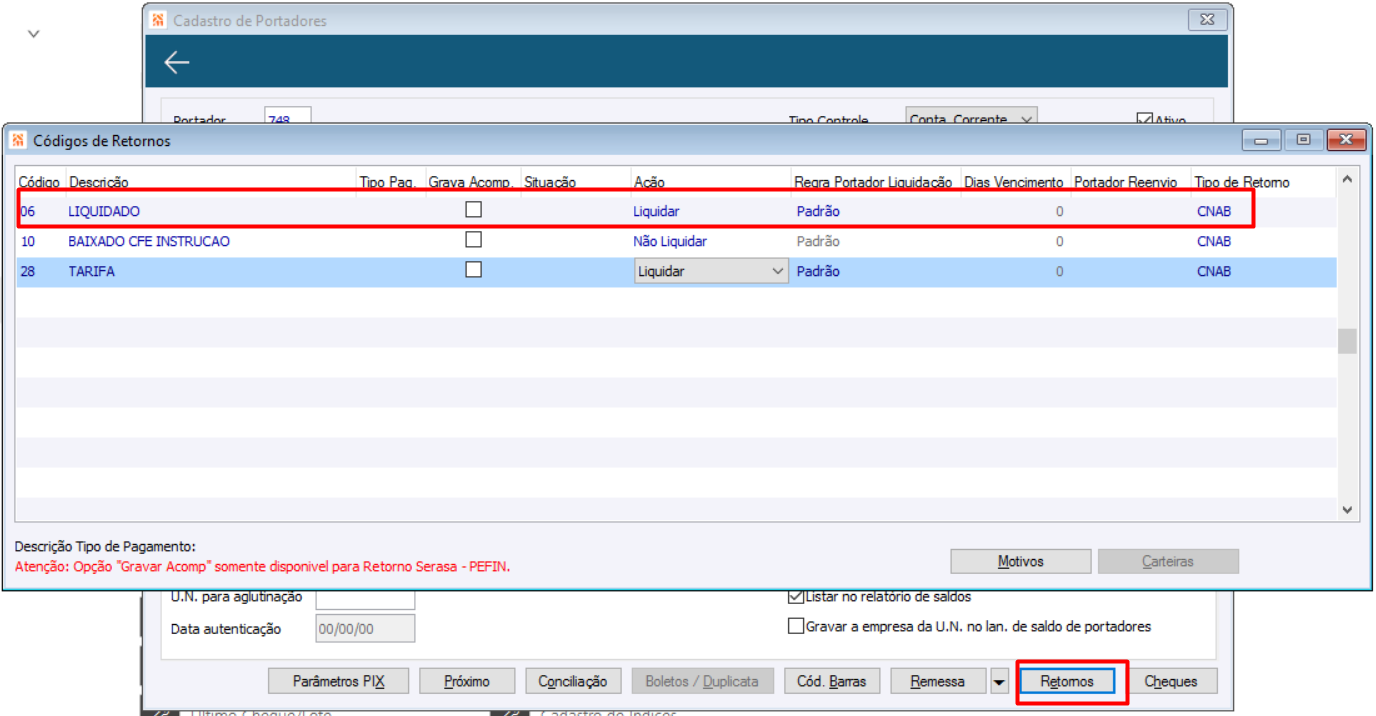Restore the Códigos de Retornos window
1376x716 pixels.
tap(1303, 140)
